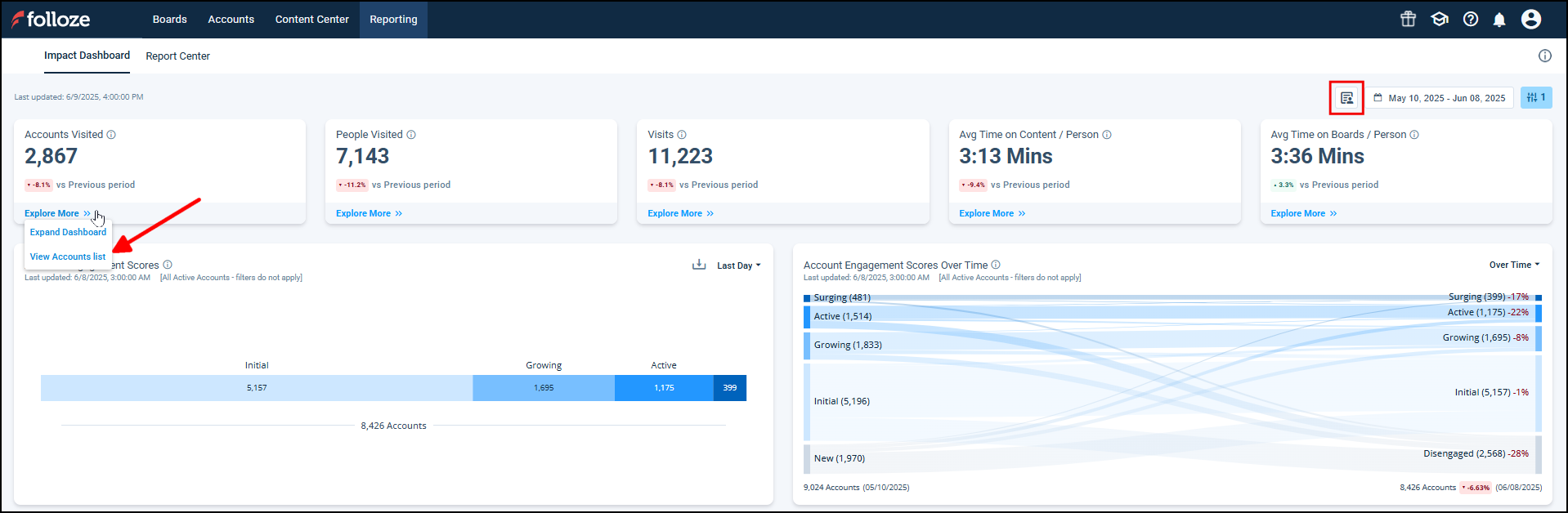Open the graduation cap learning icon

coord(1440,19)
